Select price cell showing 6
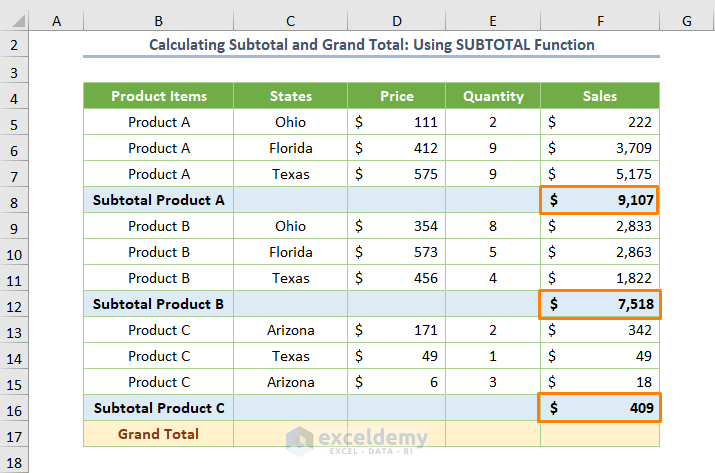 point(397,382)
